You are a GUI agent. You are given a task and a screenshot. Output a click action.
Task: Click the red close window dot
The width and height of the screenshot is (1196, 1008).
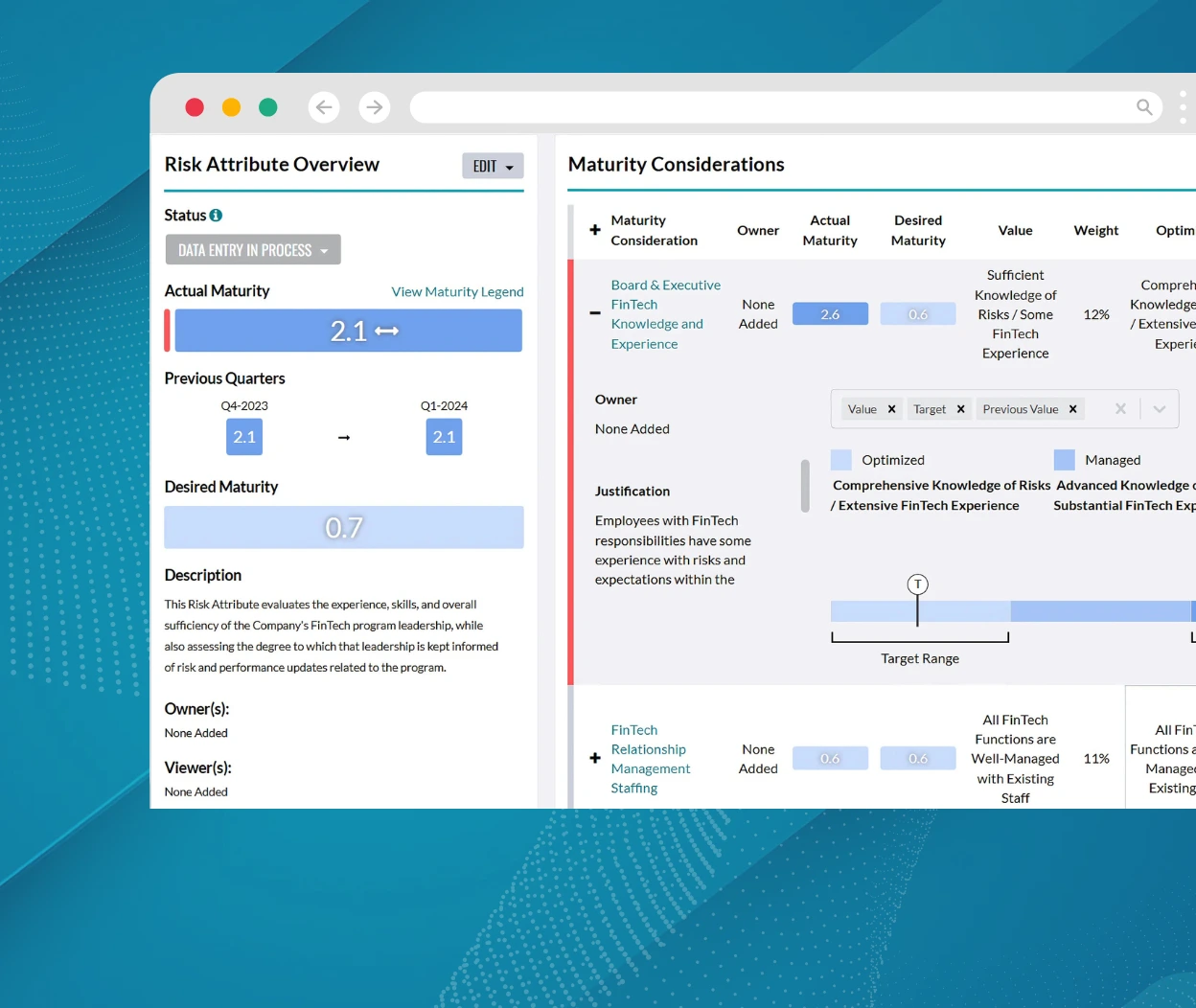click(x=195, y=107)
